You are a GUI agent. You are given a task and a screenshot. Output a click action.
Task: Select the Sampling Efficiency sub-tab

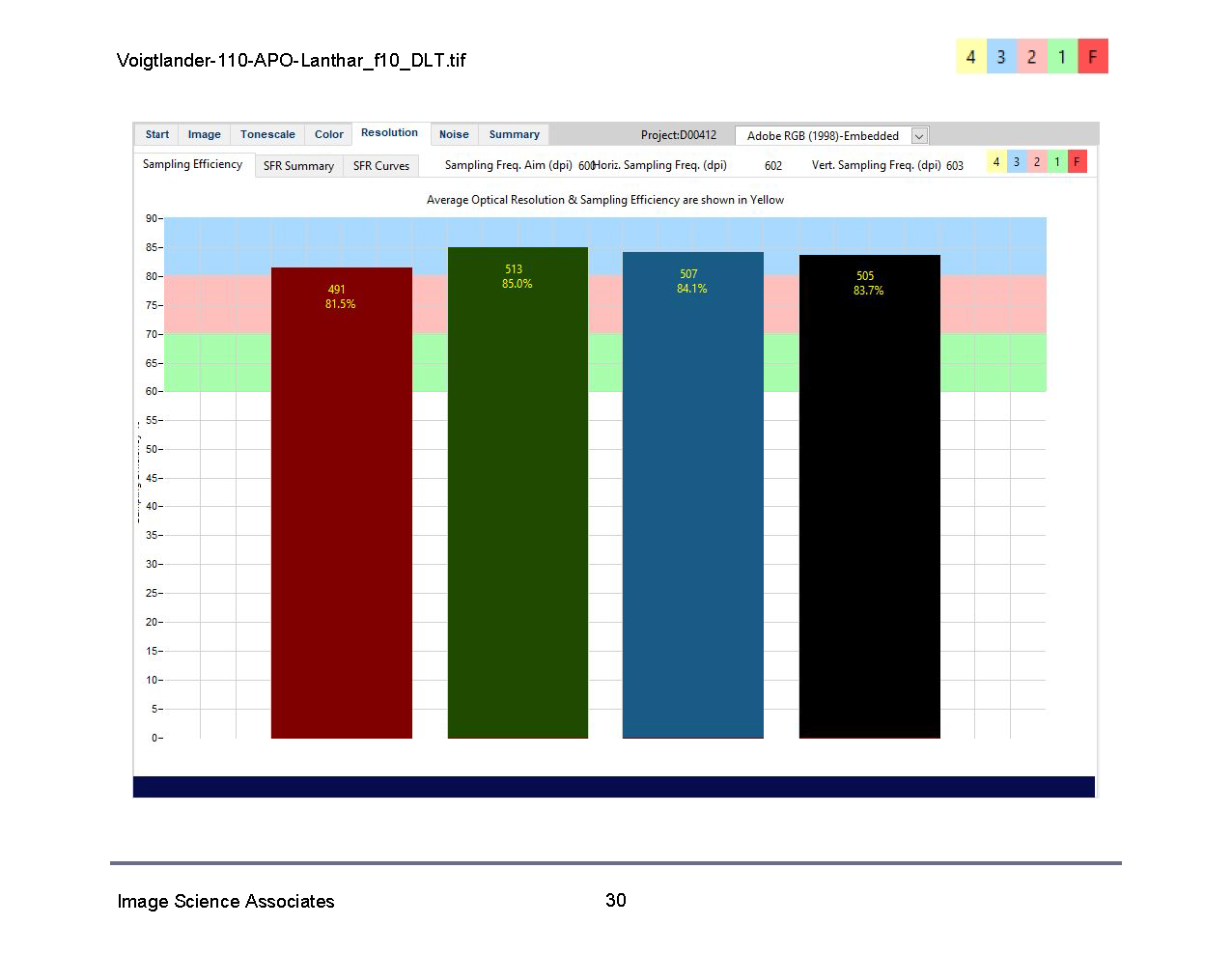click(192, 164)
